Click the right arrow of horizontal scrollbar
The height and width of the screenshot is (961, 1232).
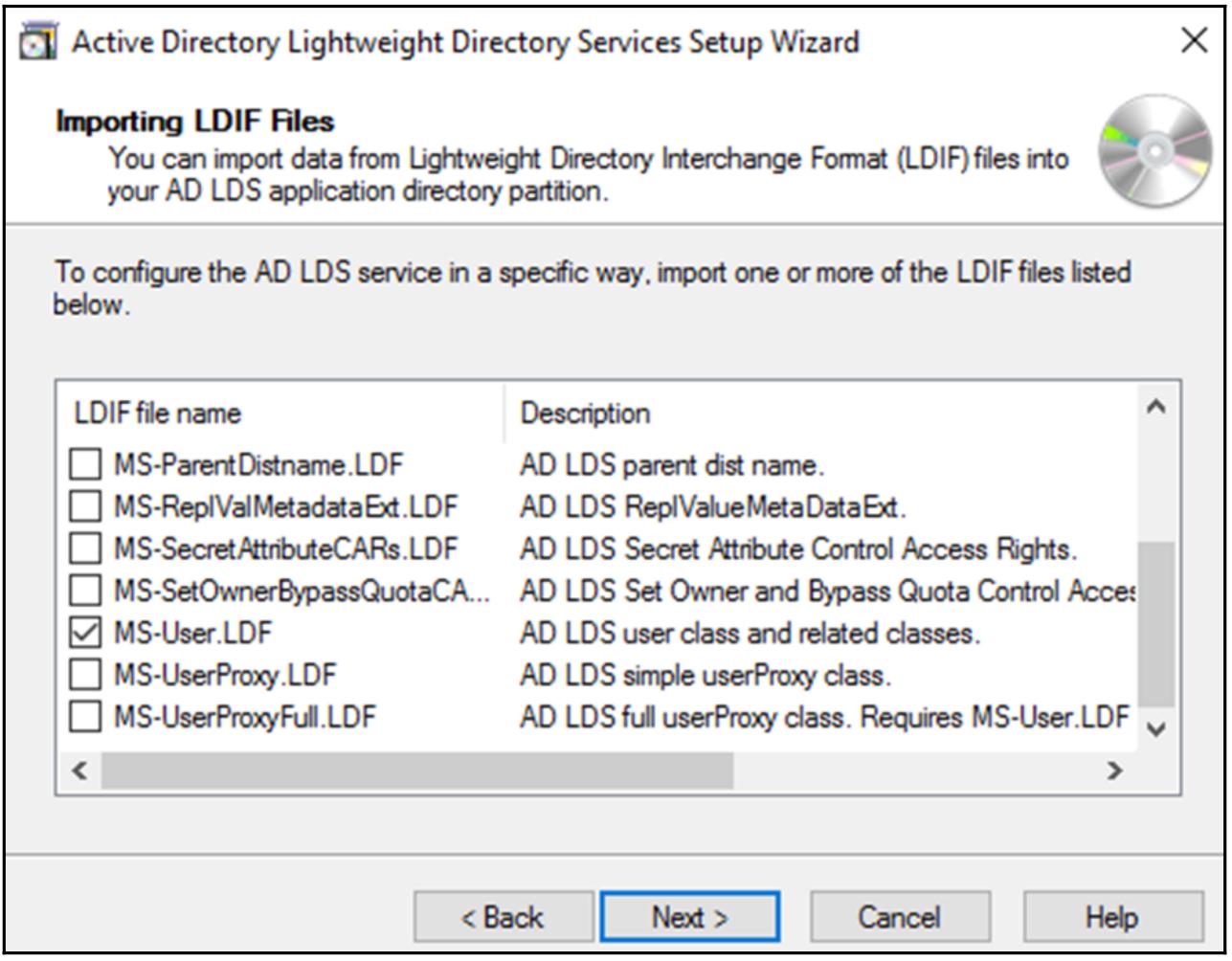1114,771
